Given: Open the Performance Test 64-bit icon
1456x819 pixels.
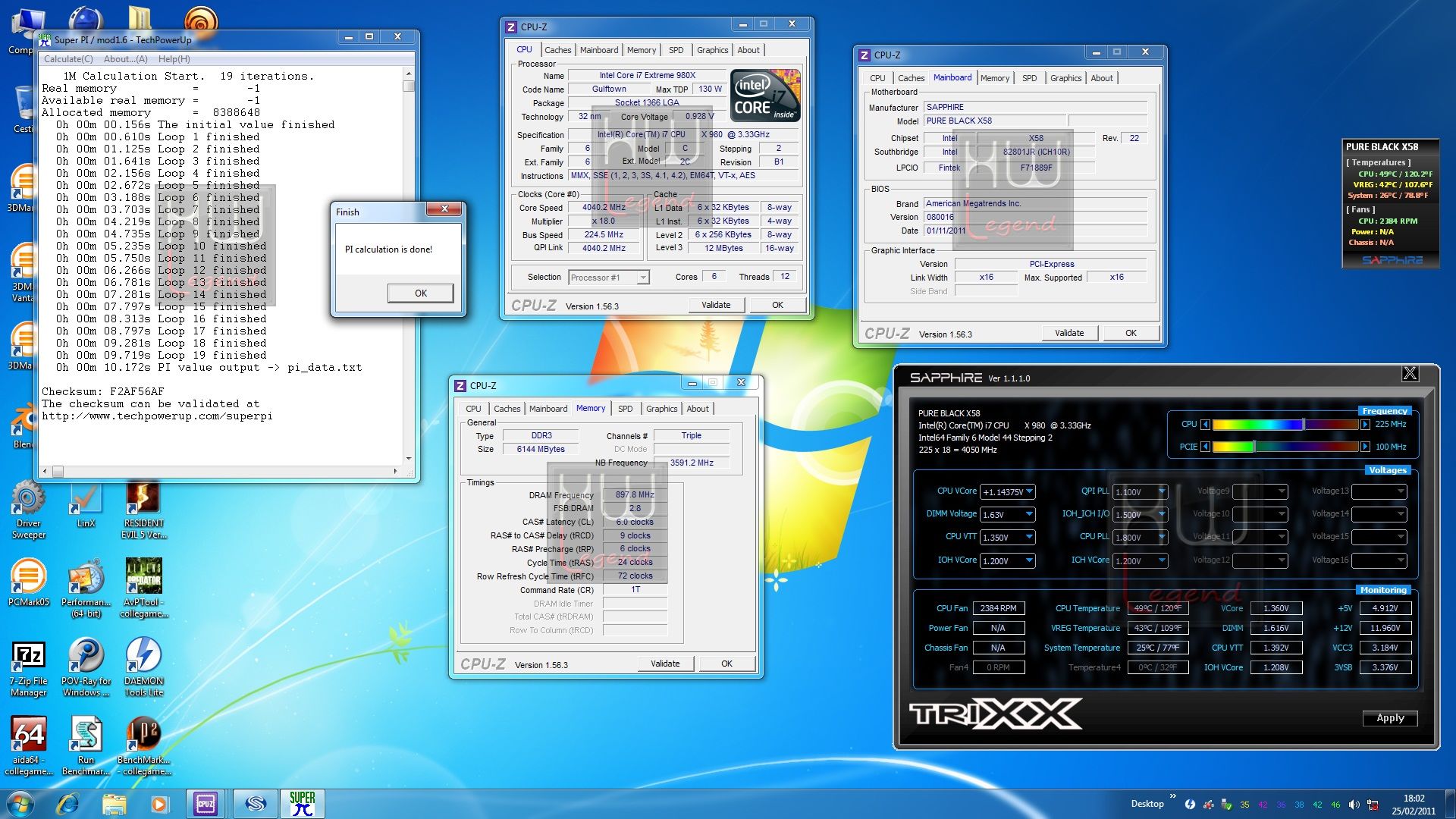Looking at the screenshot, I should click(86, 588).
